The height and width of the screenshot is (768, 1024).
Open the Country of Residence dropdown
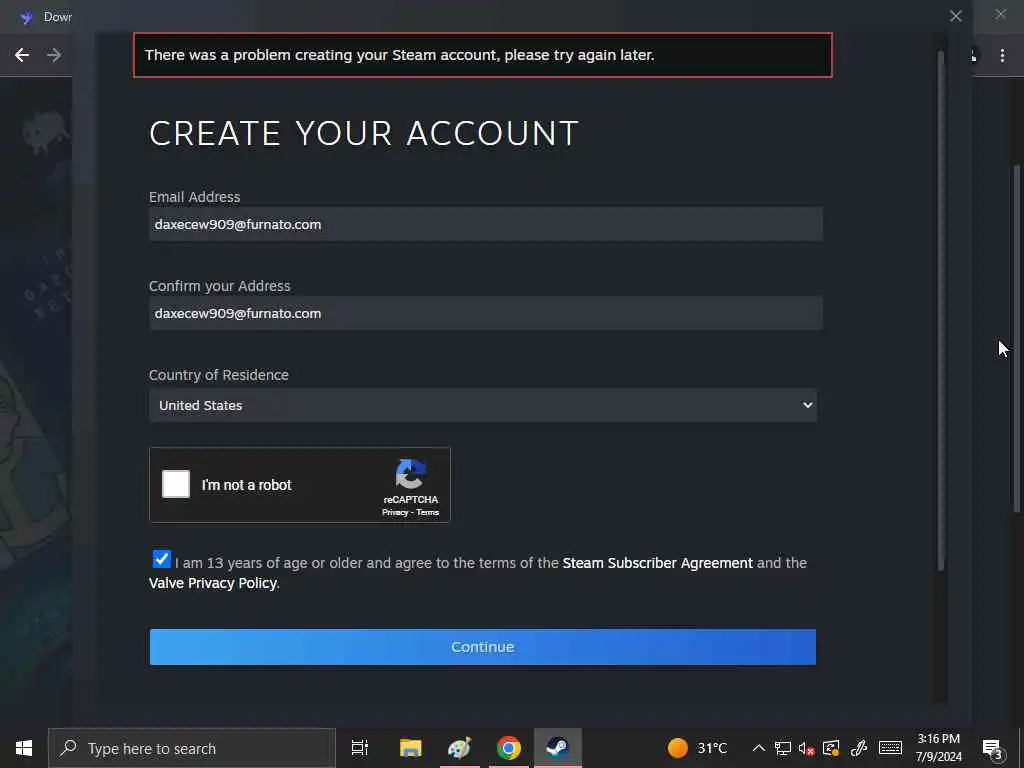(483, 405)
